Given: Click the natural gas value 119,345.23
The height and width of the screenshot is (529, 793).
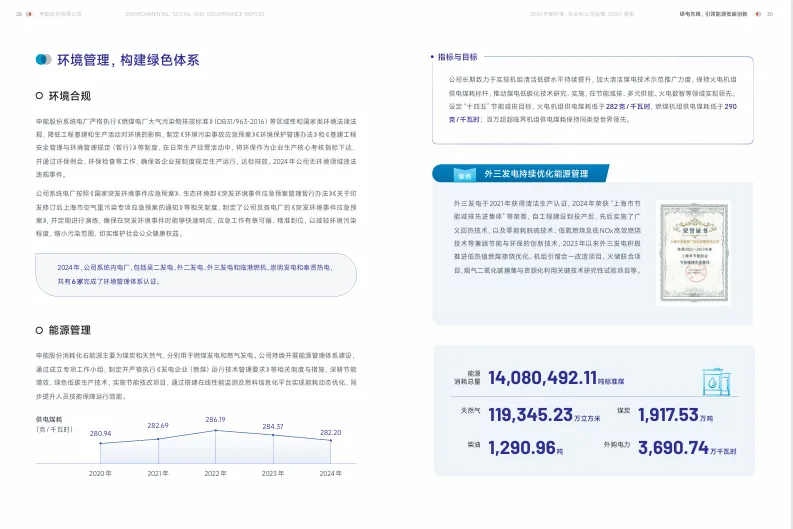Looking at the screenshot, I should (x=531, y=414).
